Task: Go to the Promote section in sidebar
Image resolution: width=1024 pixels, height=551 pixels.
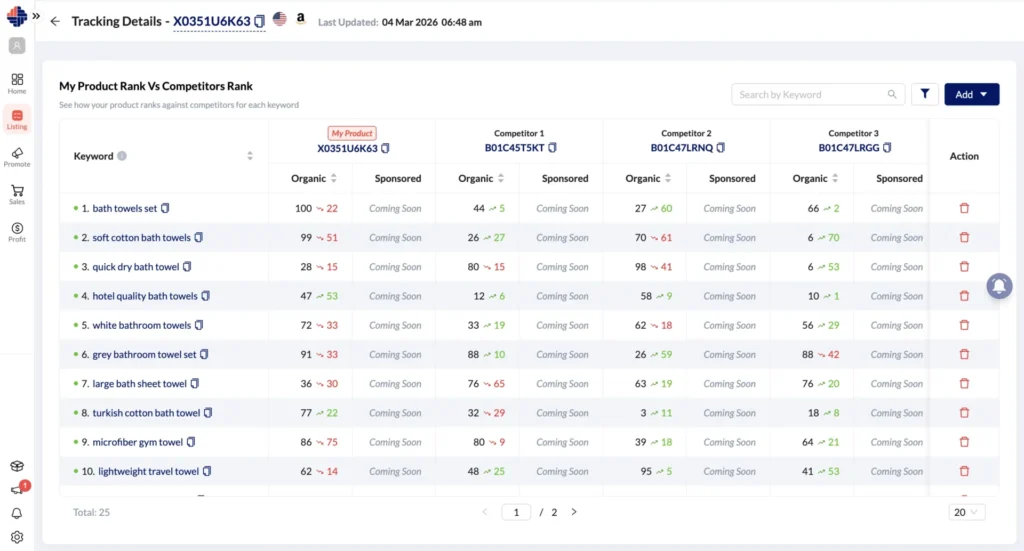Action: pos(17,157)
